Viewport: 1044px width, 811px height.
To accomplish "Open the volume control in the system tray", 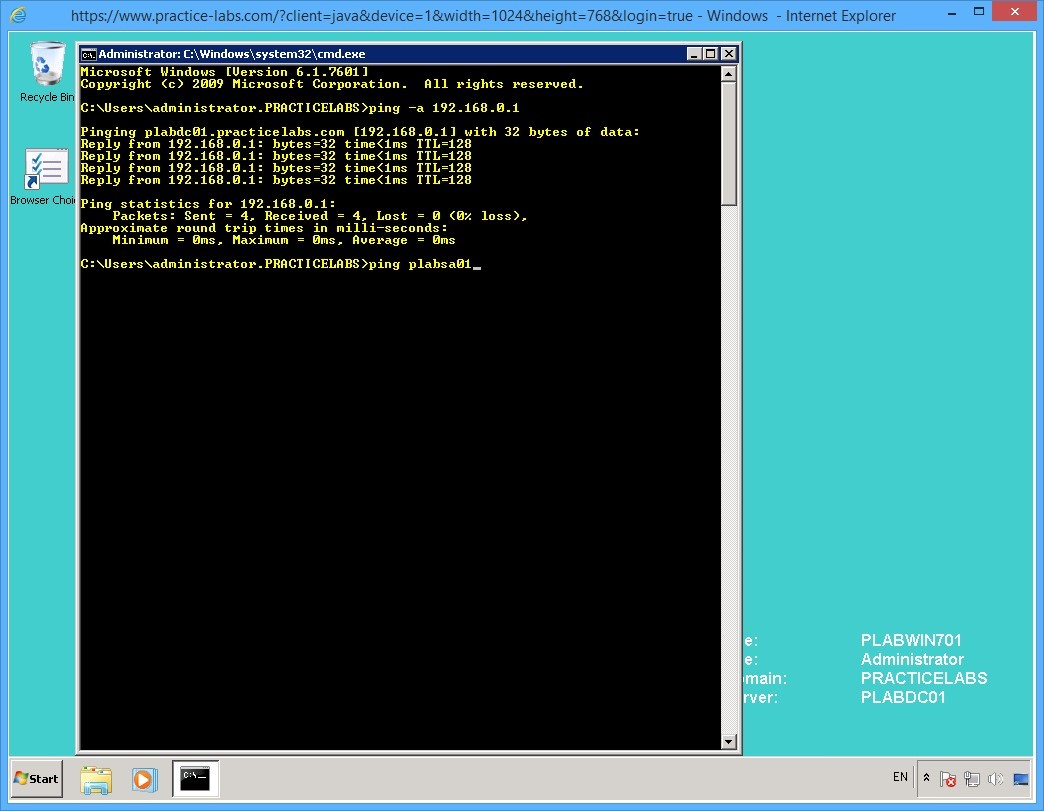I will pos(996,779).
